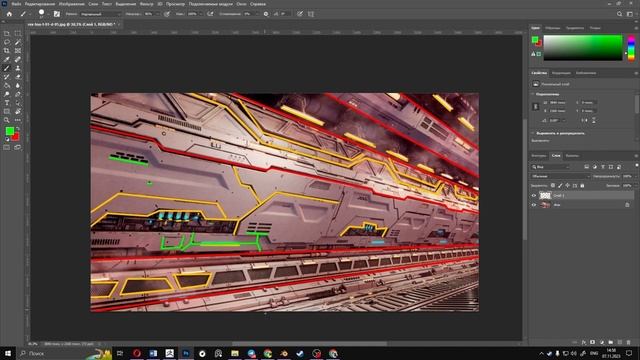This screenshot has height=360, width=640.
Task: Click the search icon at top right
Action: [x=619, y=14]
